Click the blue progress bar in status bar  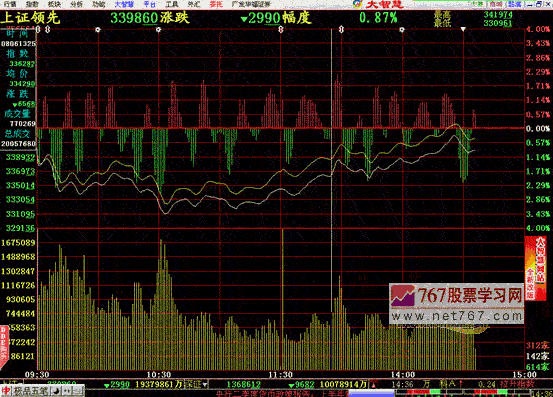coord(371,393)
